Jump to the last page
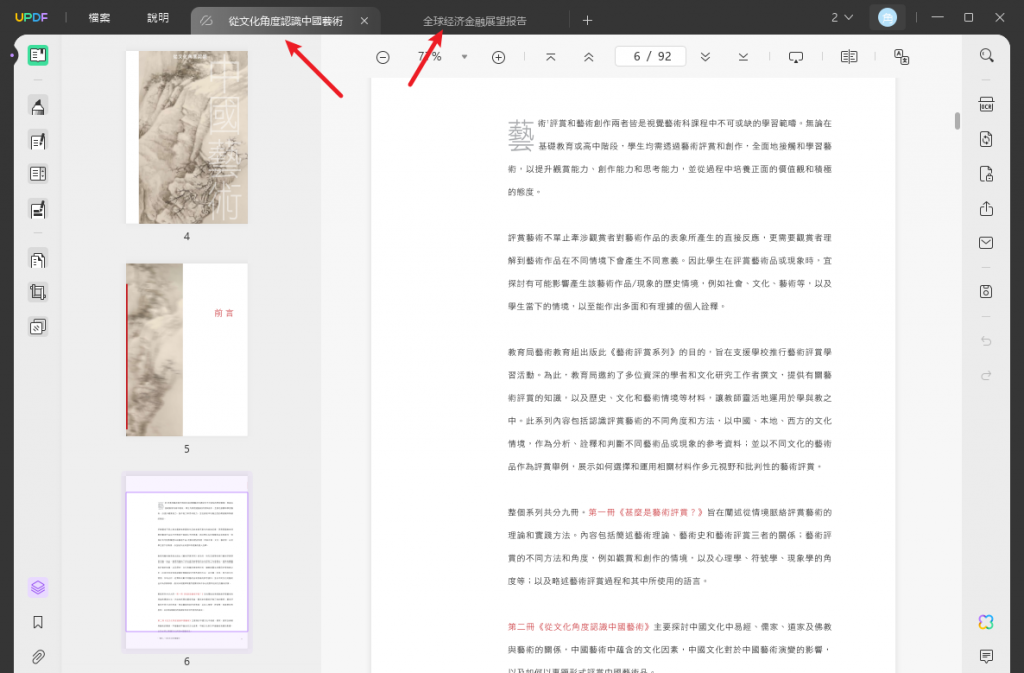Screen dimensions: 1024x673 [x=743, y=57]
